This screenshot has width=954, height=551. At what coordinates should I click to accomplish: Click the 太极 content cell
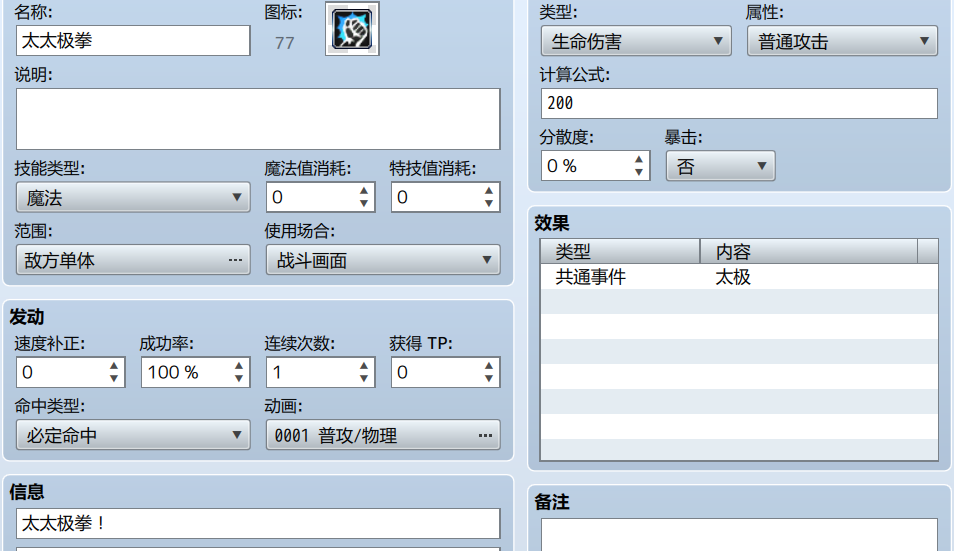coord(733,277)
